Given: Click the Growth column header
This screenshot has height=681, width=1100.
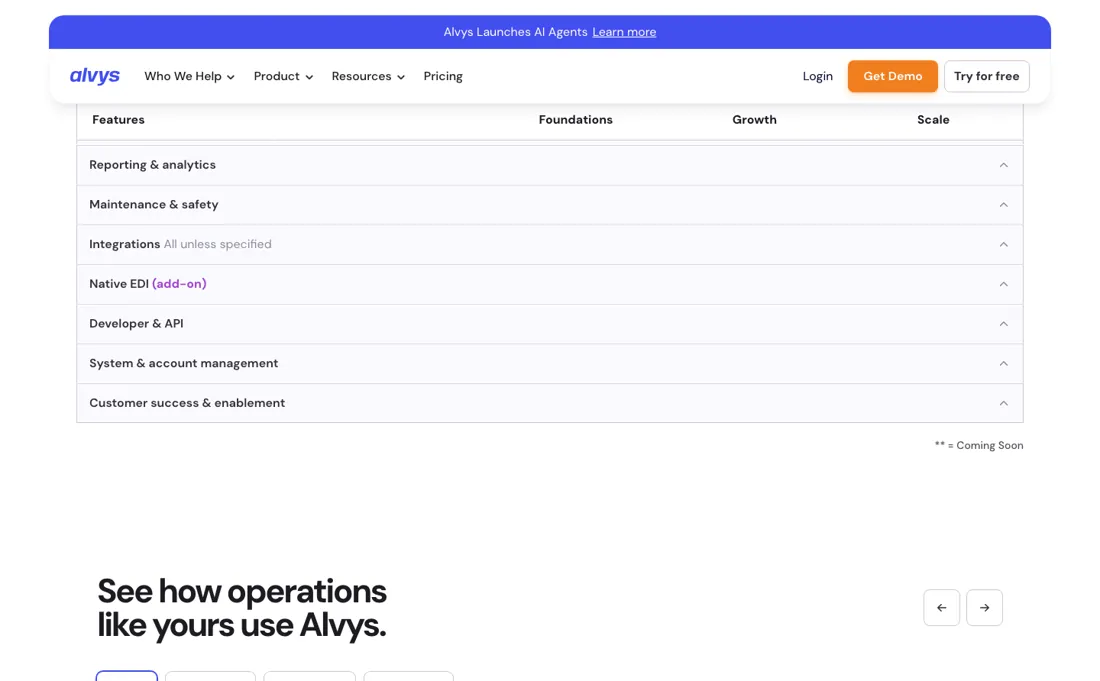Looking at the screenshot, I should 754,120.
